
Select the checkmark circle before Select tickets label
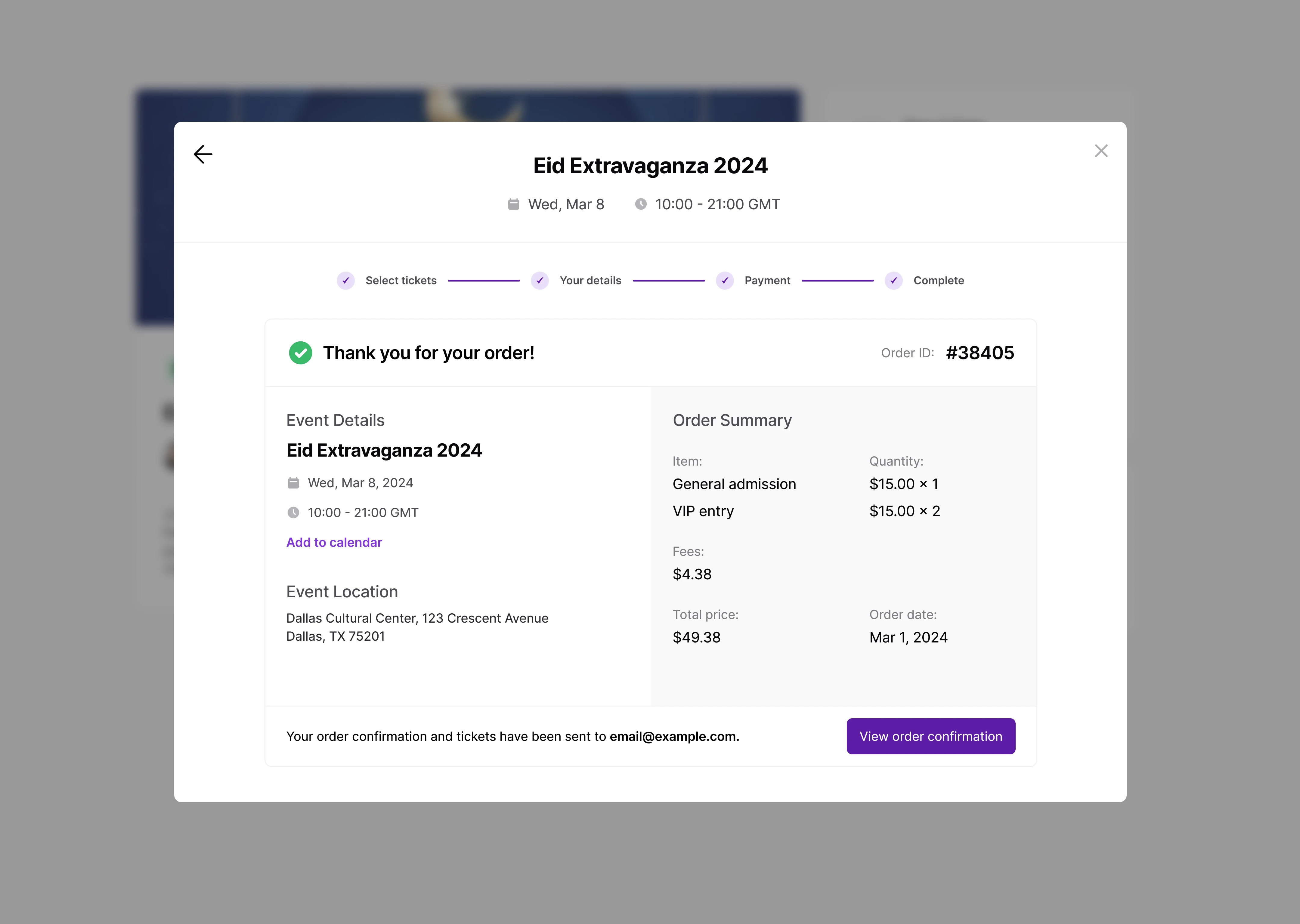tap(346, 281)
